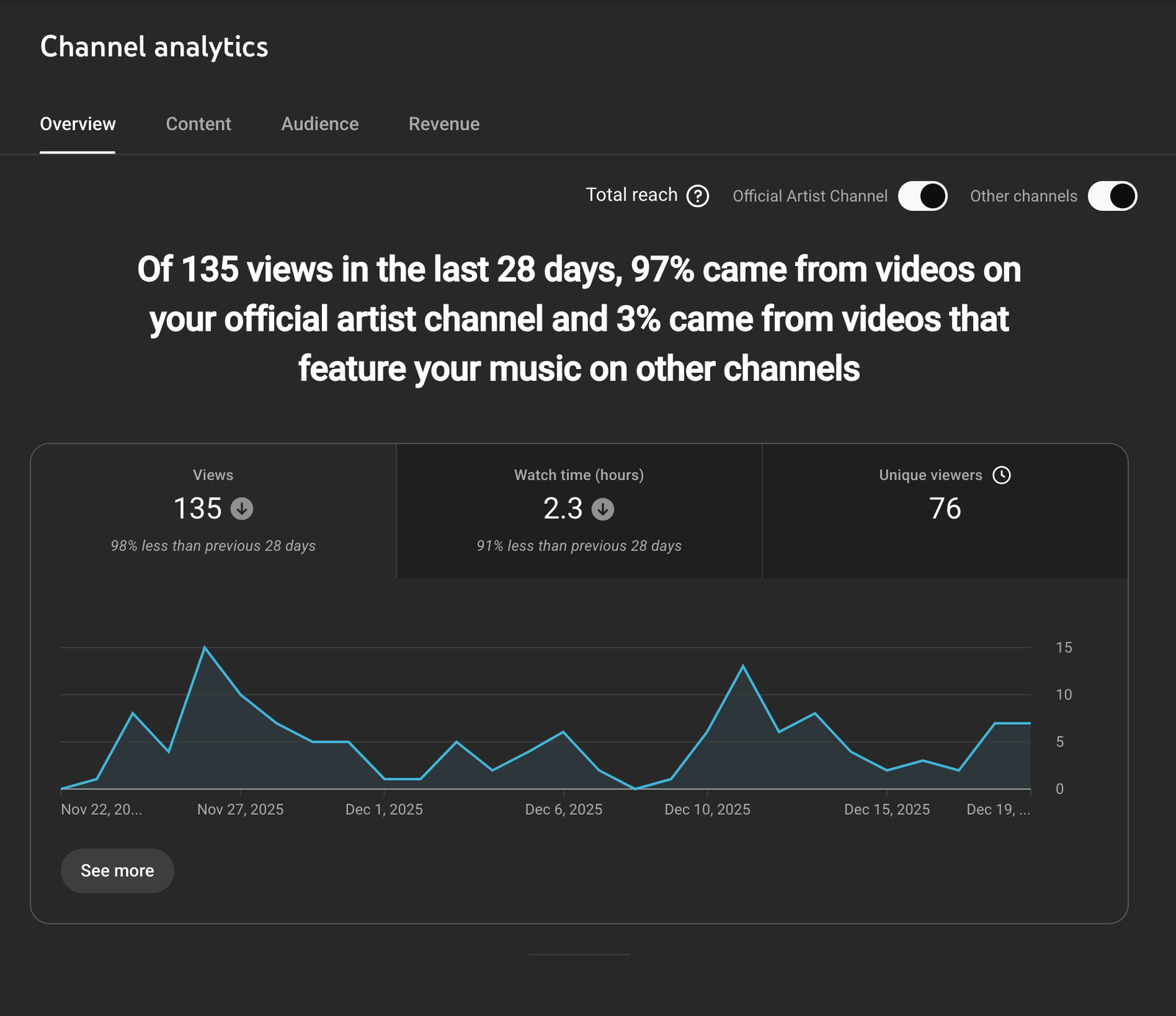Click the down-arrow icon beside 135 views

tap(242, 509)
